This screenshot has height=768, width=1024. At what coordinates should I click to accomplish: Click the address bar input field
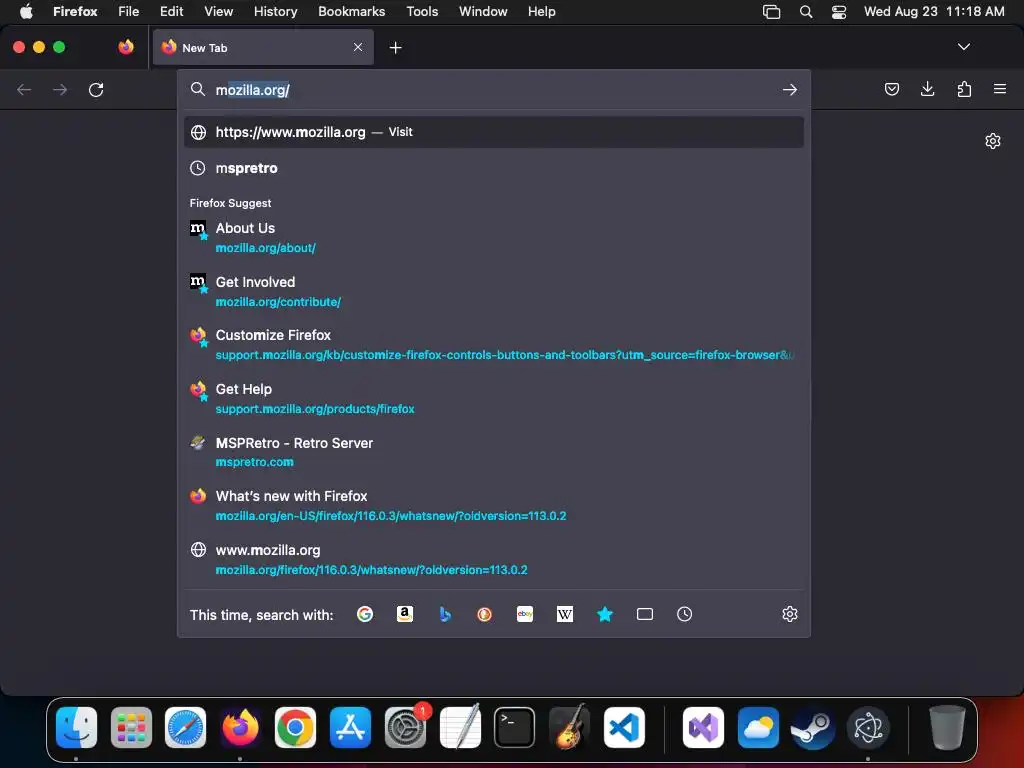[494, 89]
